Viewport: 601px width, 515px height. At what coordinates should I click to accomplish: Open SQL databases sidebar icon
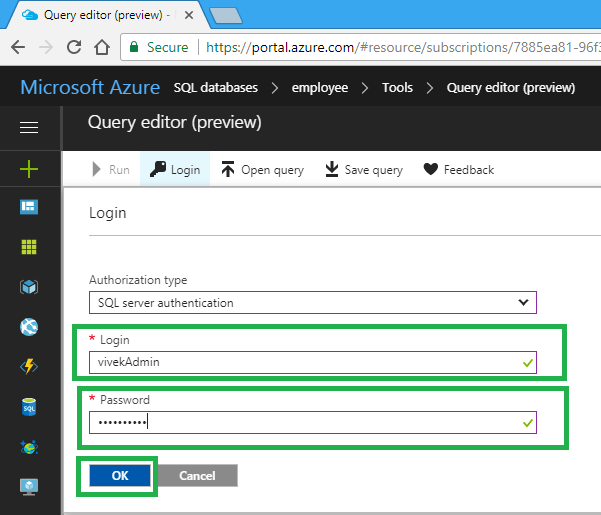pyautogui.click(x=29, y=407)
